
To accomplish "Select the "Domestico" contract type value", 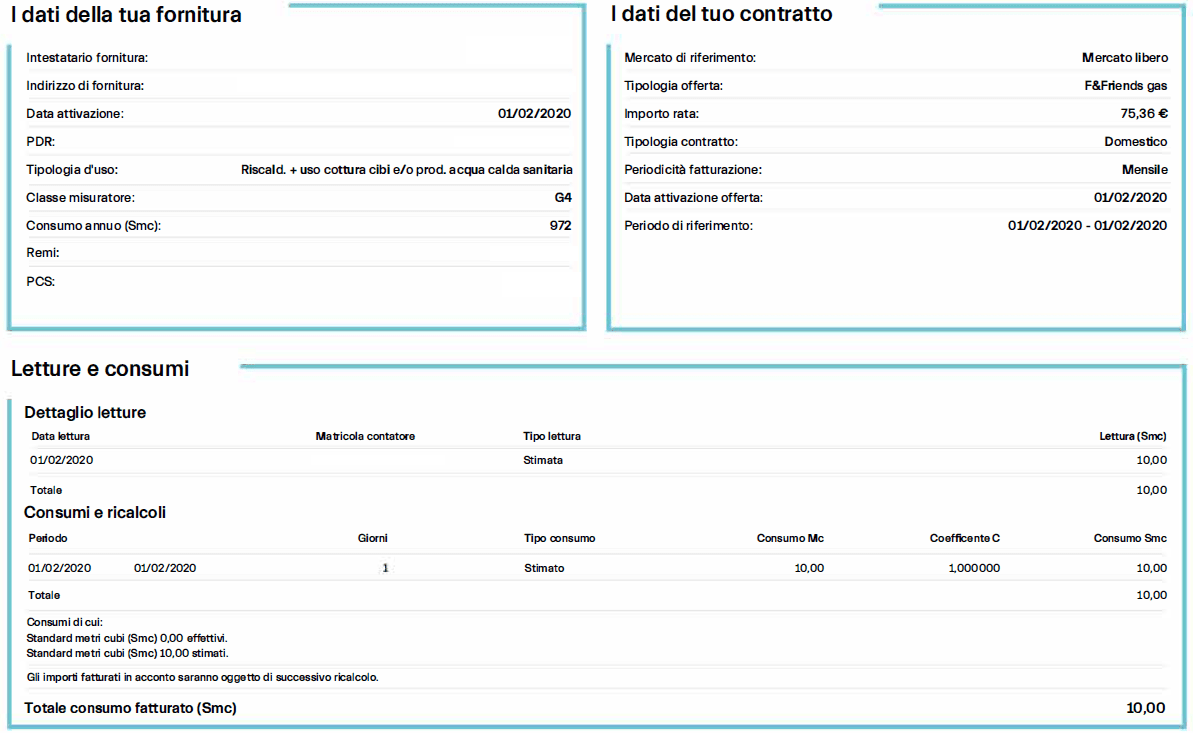I will pyautogui.click(x=1135, y=142).
